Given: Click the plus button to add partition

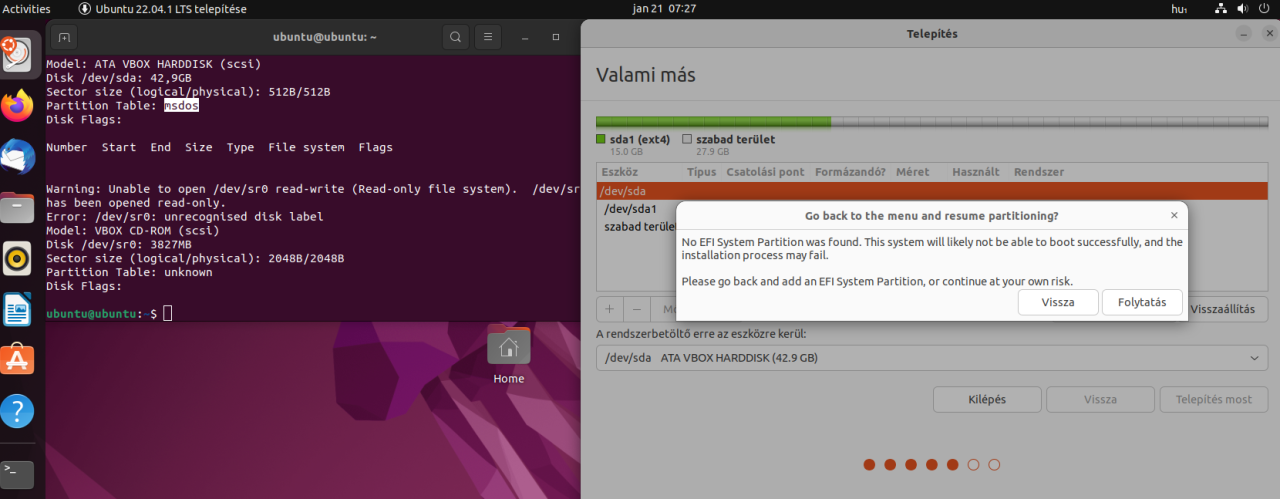Looking at the screenshot, I should (610, 308).
